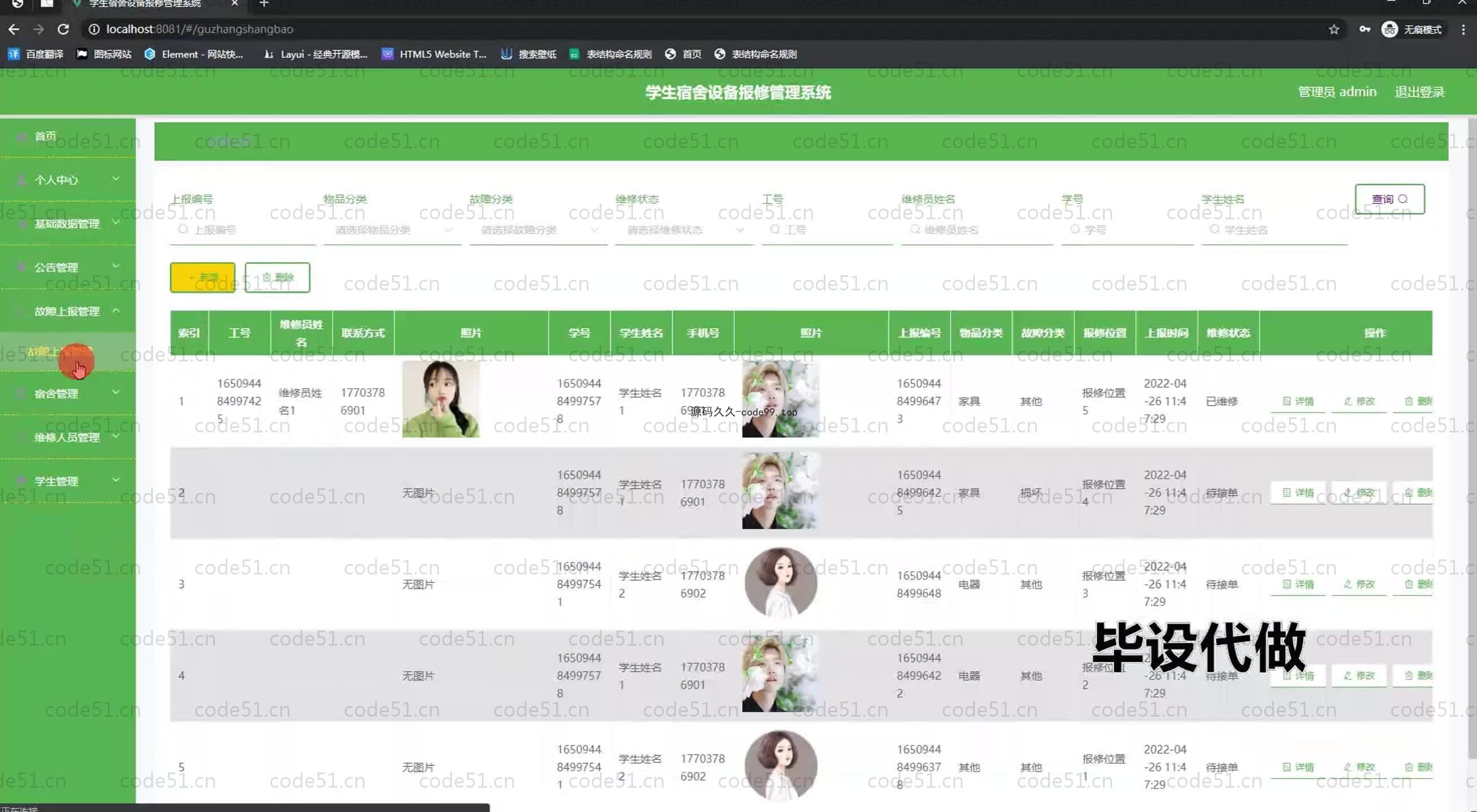
Task: Click 修改 for row 3
Action: coord(1359,585)
